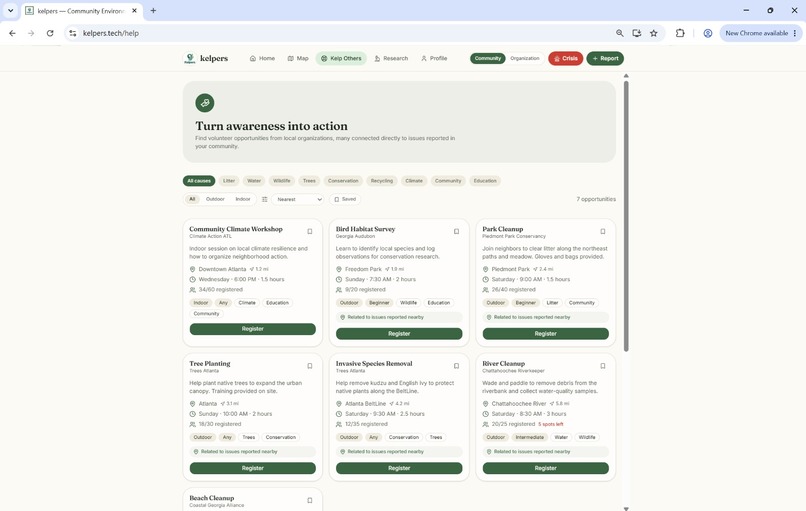The image size is (806, 511).
Task: Register for Park Cleanup
Action: click(x=545, y=334)
